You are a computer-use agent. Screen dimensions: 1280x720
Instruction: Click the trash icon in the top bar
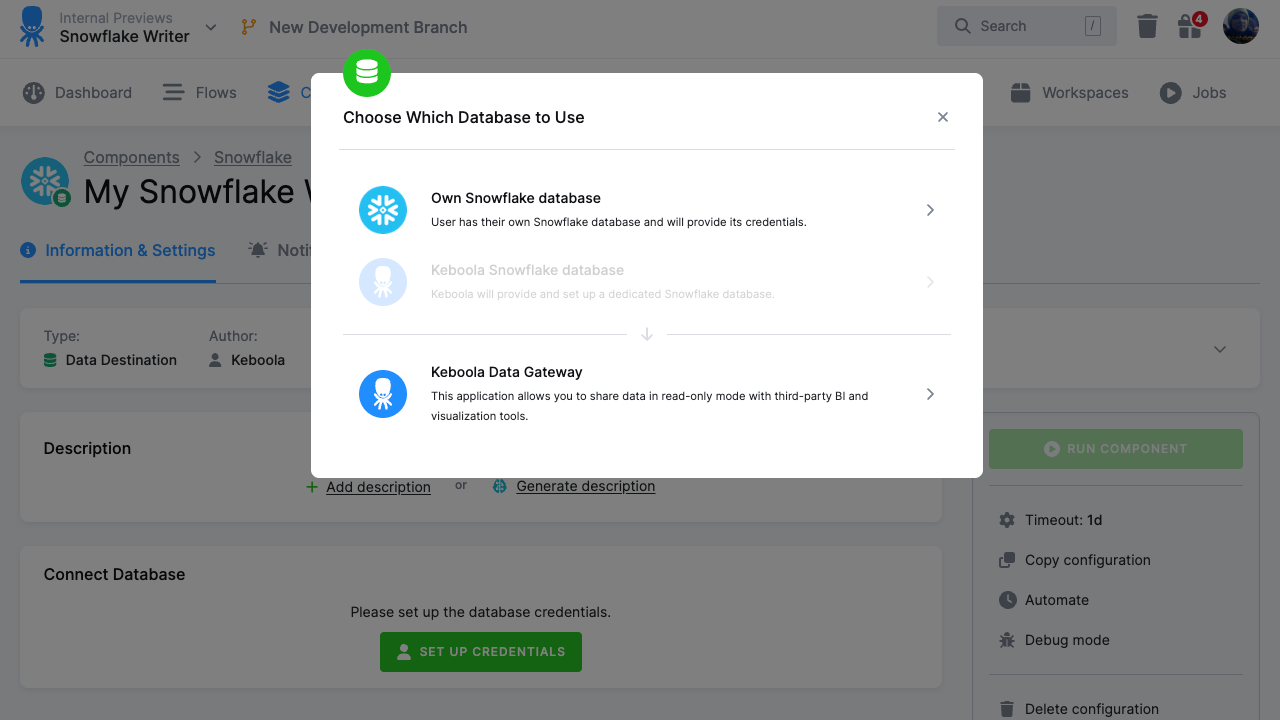click(x=1147, y=26)
